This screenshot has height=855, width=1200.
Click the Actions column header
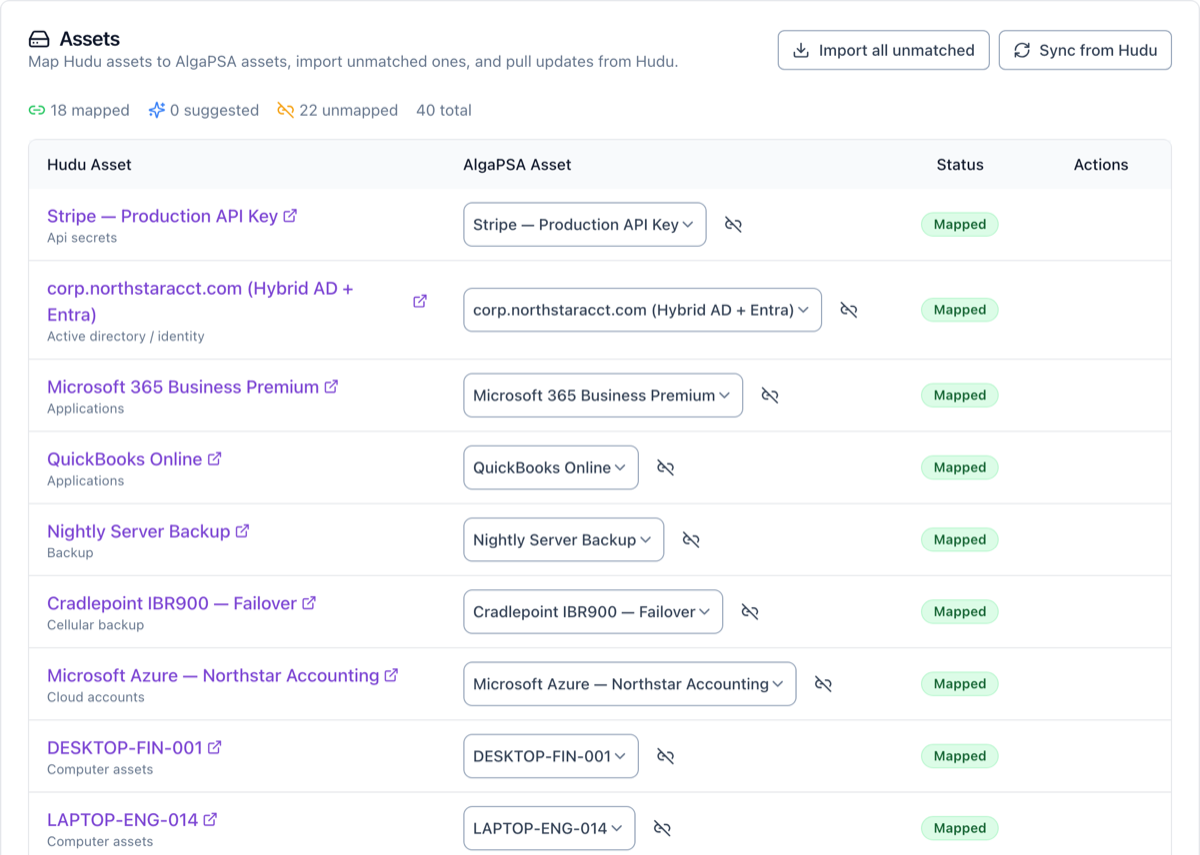coord(1101,165)
